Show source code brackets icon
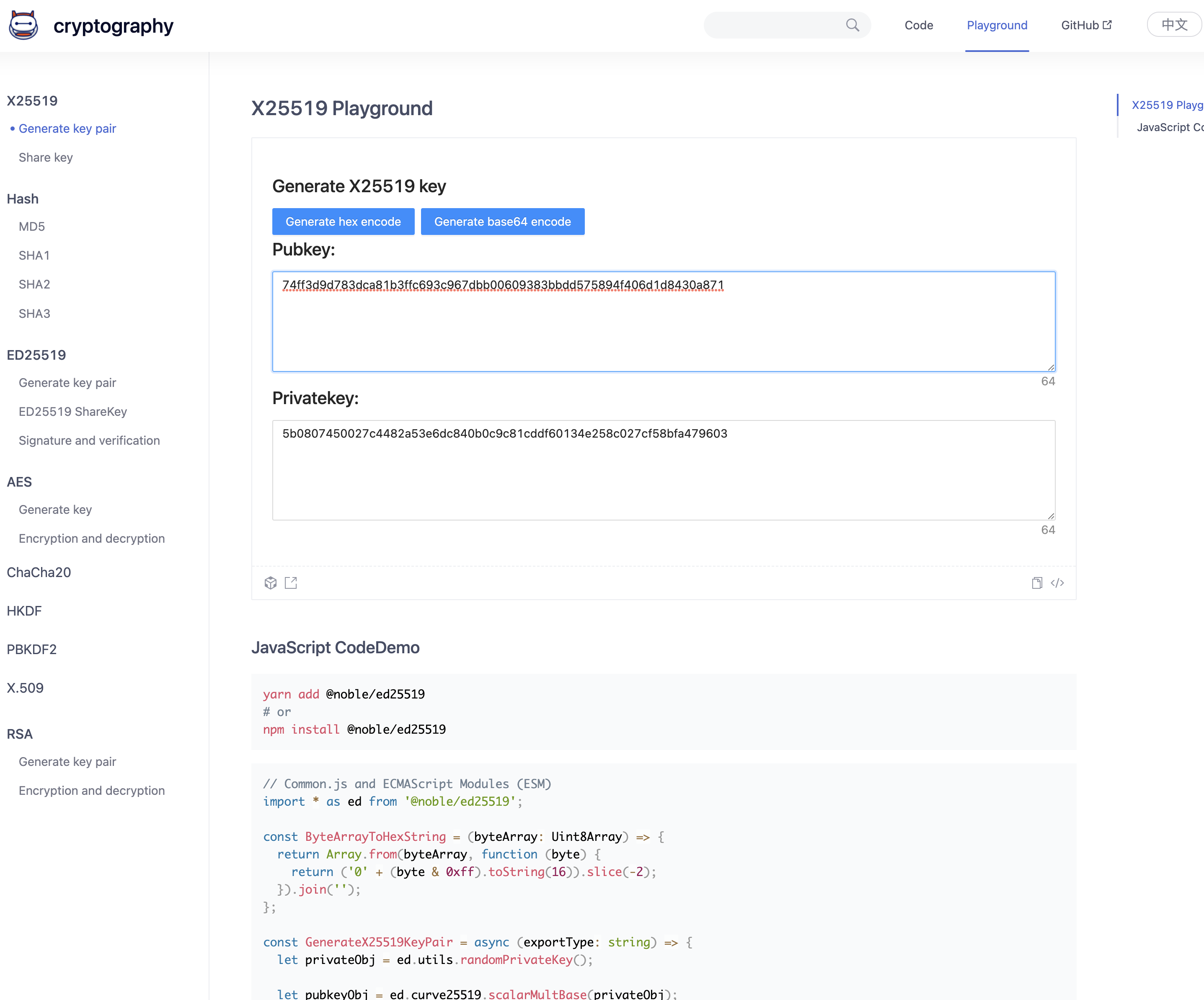 pyautogui.click(x=1057, y=583)
